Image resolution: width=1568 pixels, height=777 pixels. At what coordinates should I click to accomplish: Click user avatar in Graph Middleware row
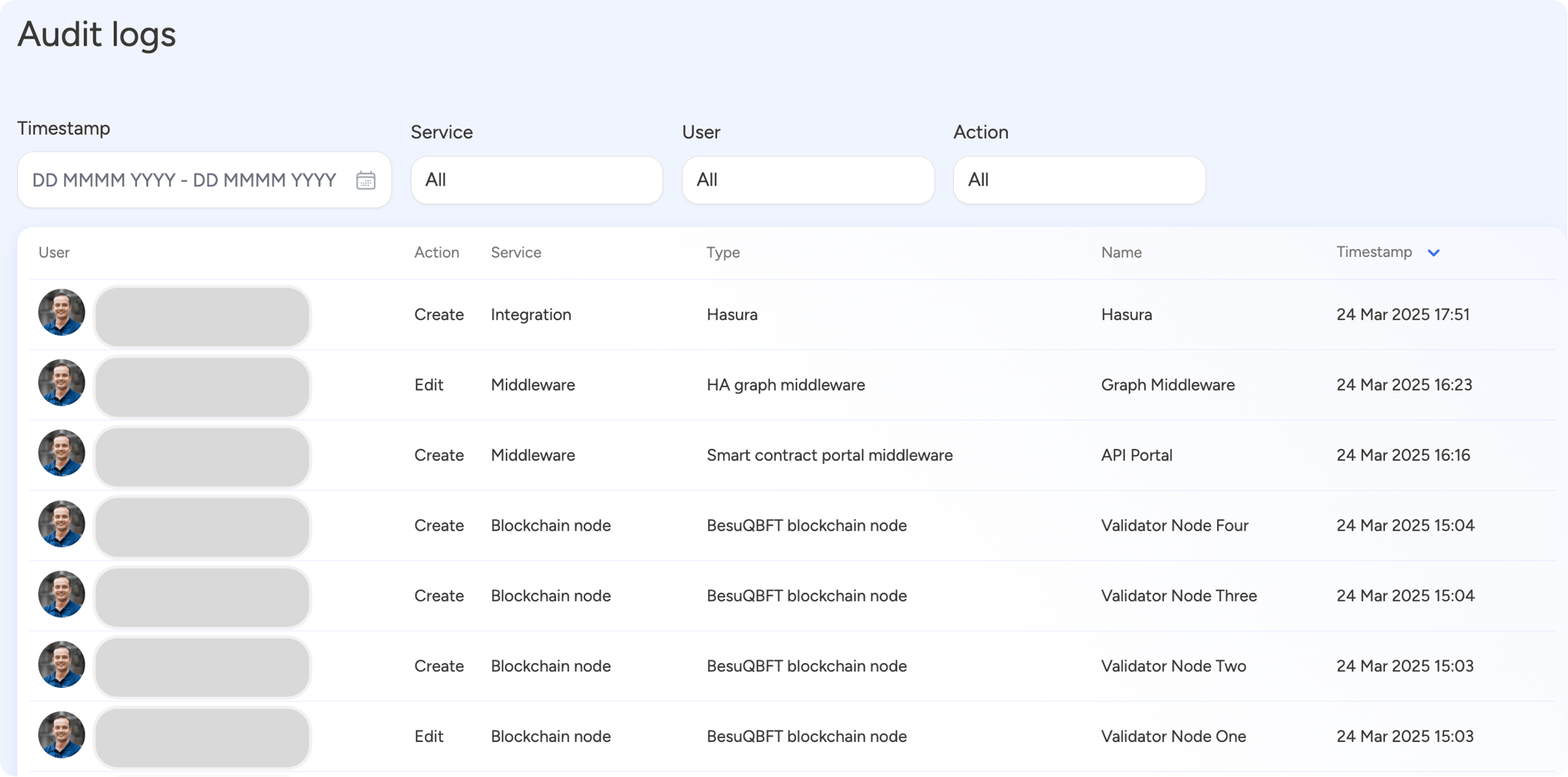pyautogui.click(x=62, y=383)
